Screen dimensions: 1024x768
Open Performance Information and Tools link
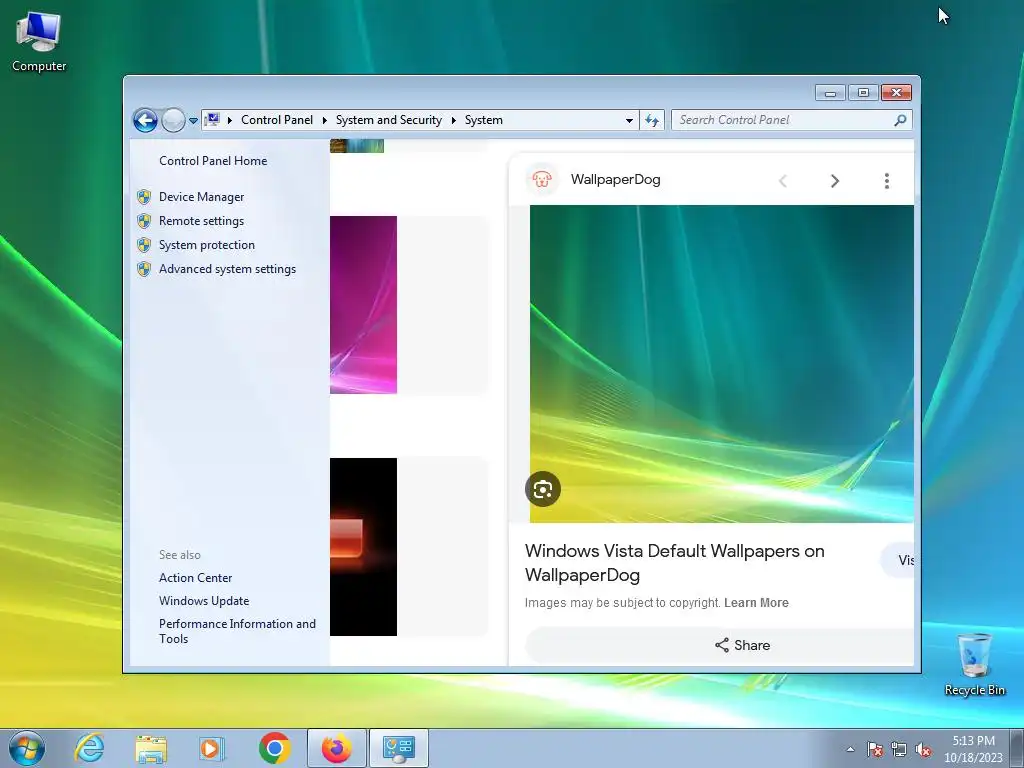pos(237,631)
